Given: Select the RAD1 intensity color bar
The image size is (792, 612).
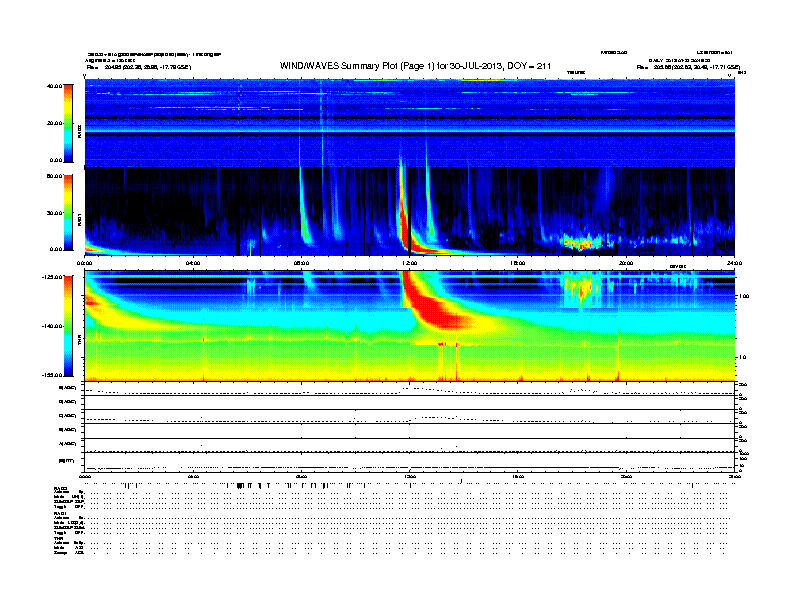Looking at the screenshot, I should tap(68, 212).
